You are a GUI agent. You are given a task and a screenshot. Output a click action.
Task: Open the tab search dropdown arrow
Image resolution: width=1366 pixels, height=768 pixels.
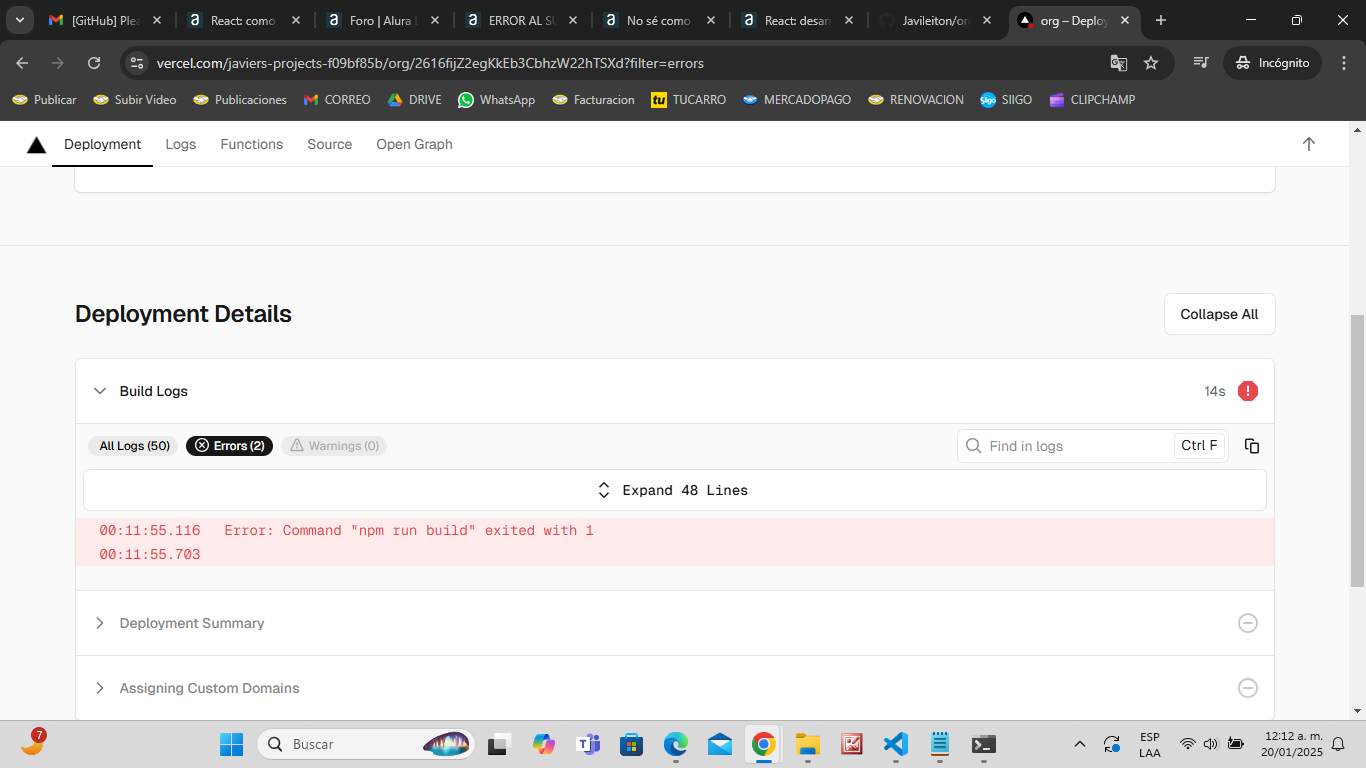(x=19, y=20)
